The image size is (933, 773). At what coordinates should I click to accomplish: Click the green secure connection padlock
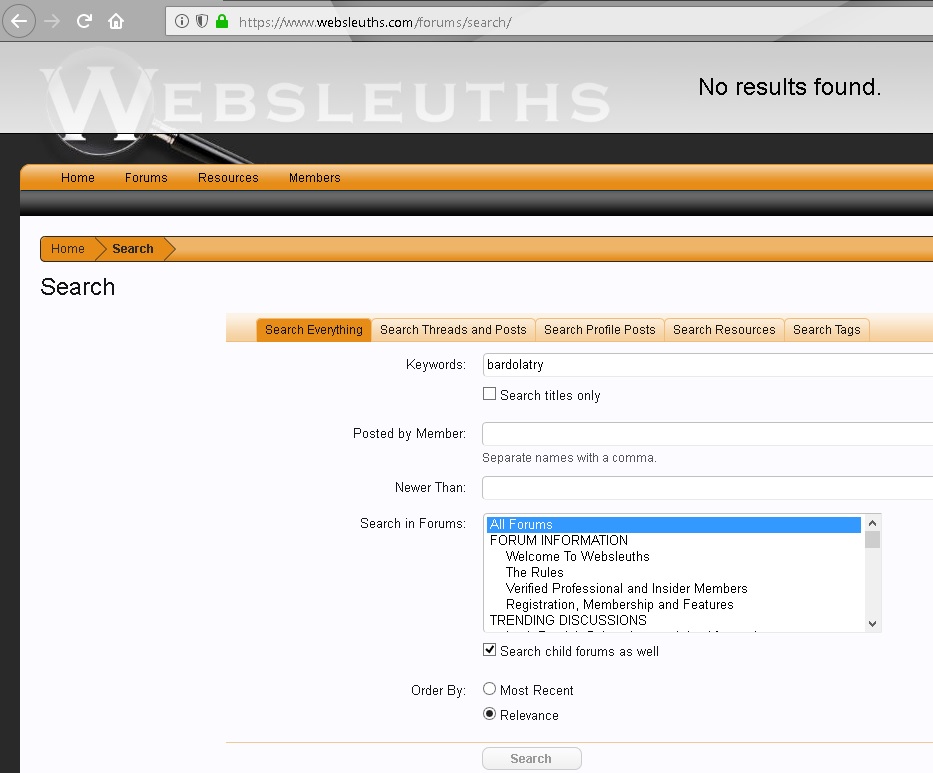[x=222, y=21]
